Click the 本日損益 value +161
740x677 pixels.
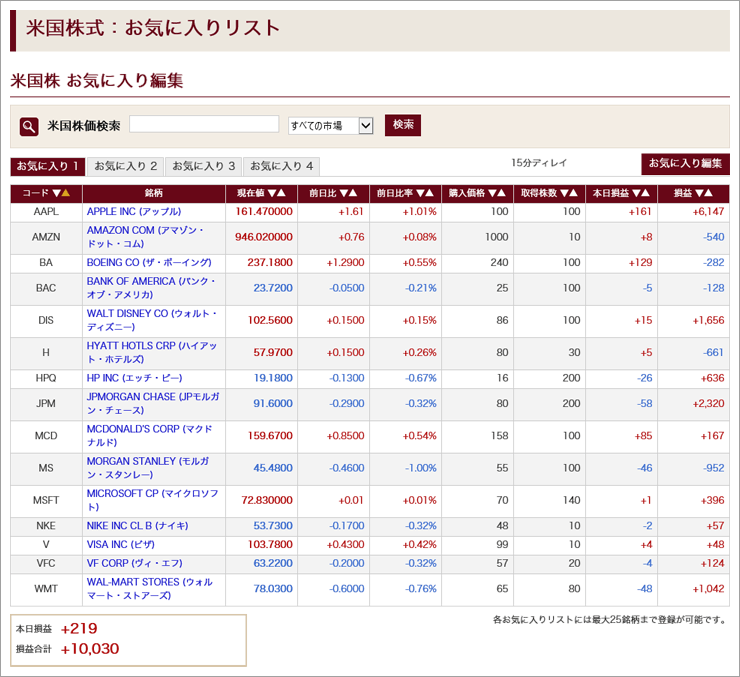640,211
